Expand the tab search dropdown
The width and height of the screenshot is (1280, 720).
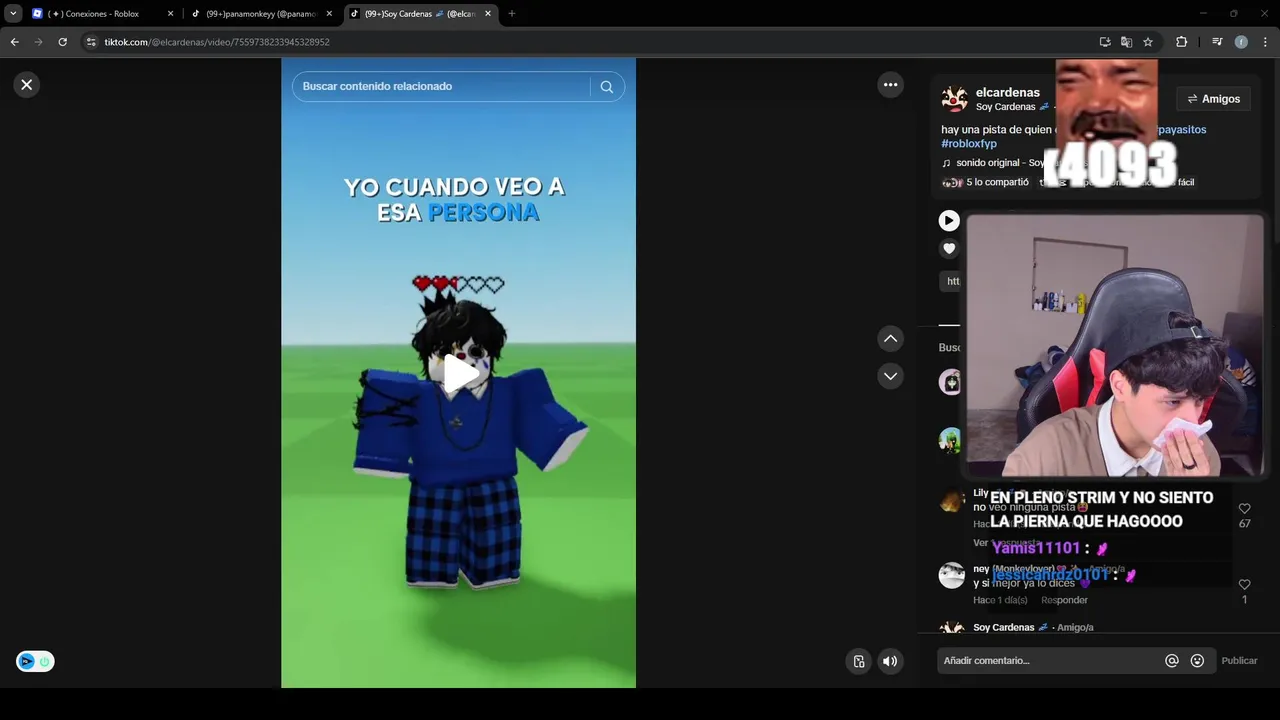13,14
